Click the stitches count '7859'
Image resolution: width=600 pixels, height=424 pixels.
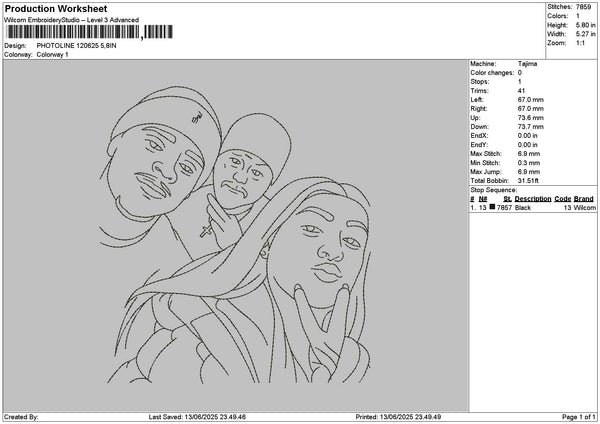pyautogui.click(x=584, y=7)
